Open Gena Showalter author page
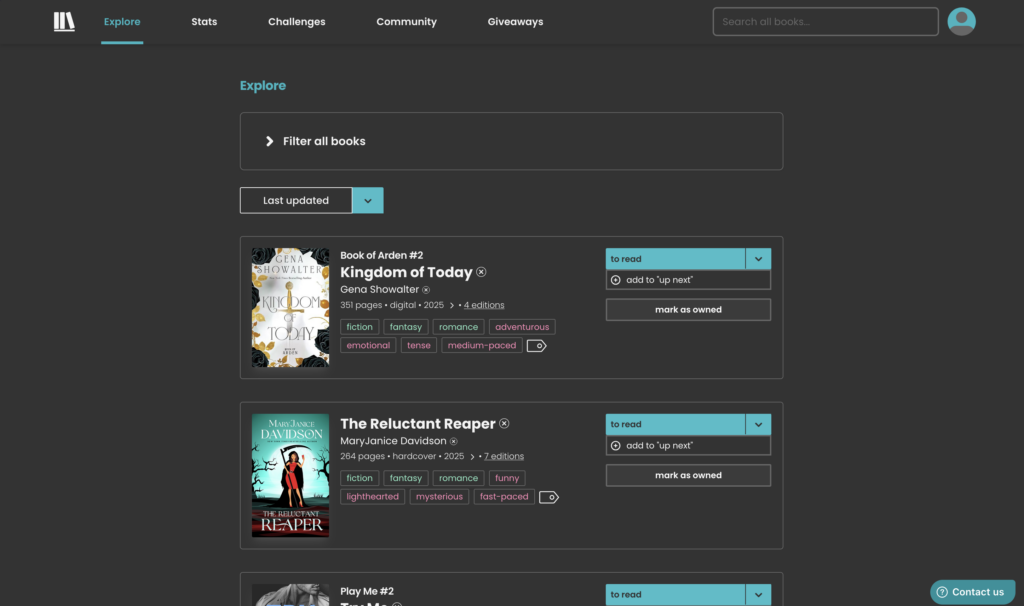The height and width of the screenshot is (606, 1024). pos(379,290)
